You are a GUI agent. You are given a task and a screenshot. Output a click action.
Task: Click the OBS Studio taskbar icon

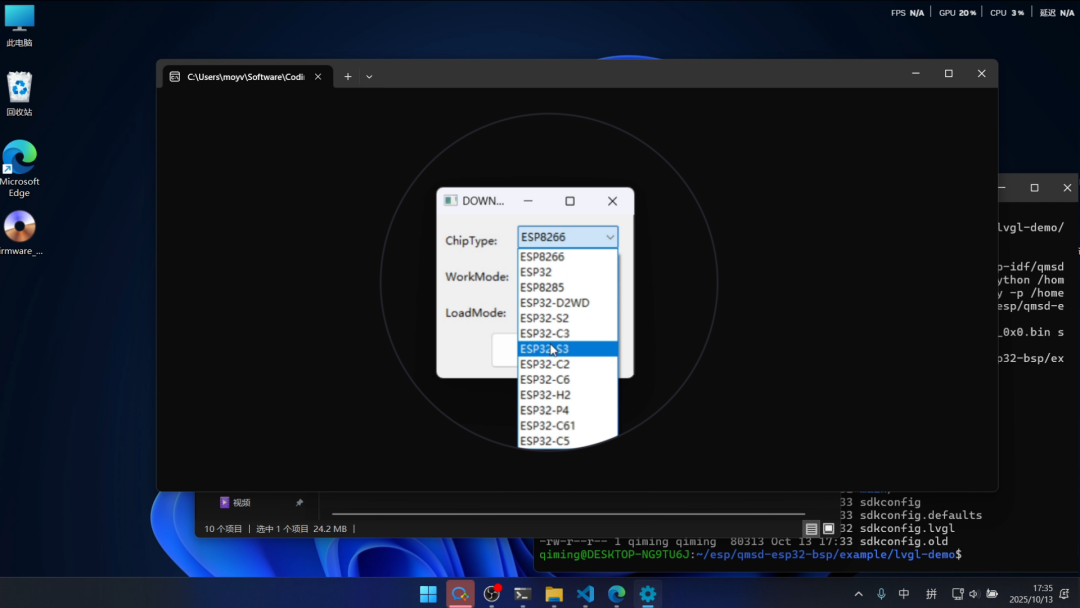point(491,594)
